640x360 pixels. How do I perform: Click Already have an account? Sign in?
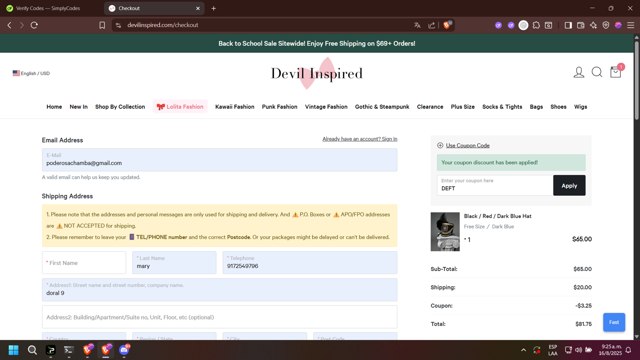(360, 139)
